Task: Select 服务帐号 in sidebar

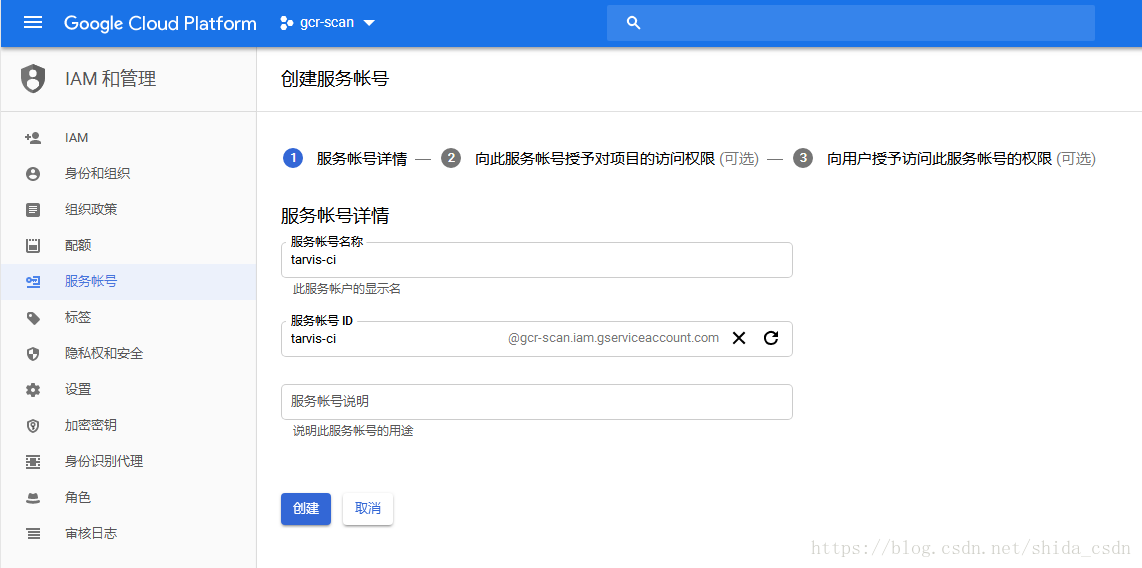Action: (x=128, y=282)
